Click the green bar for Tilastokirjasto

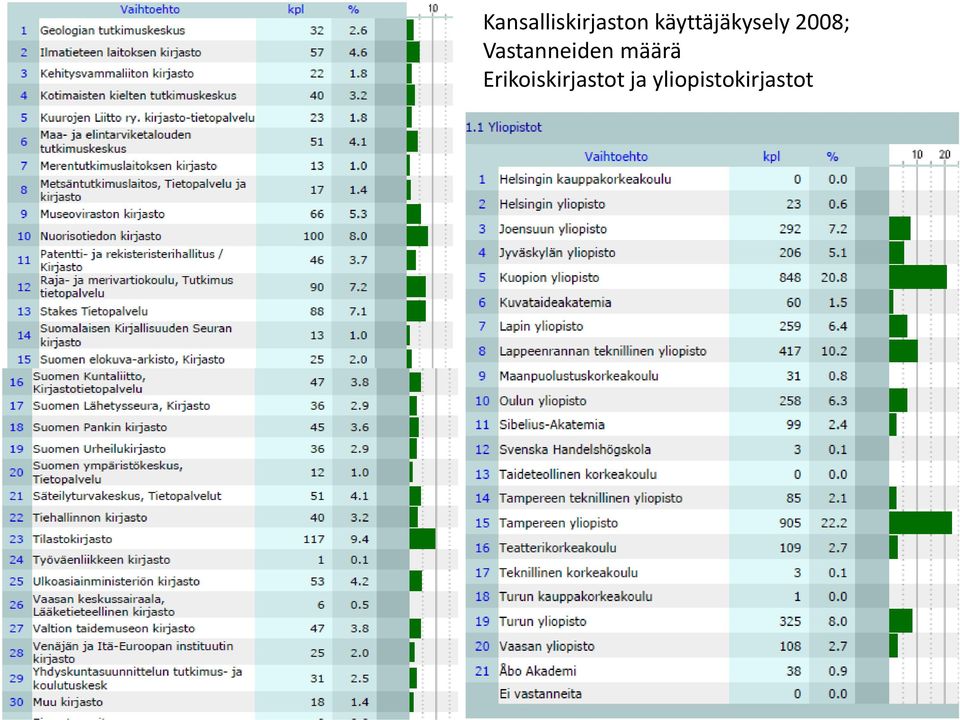tap(422, 539)
